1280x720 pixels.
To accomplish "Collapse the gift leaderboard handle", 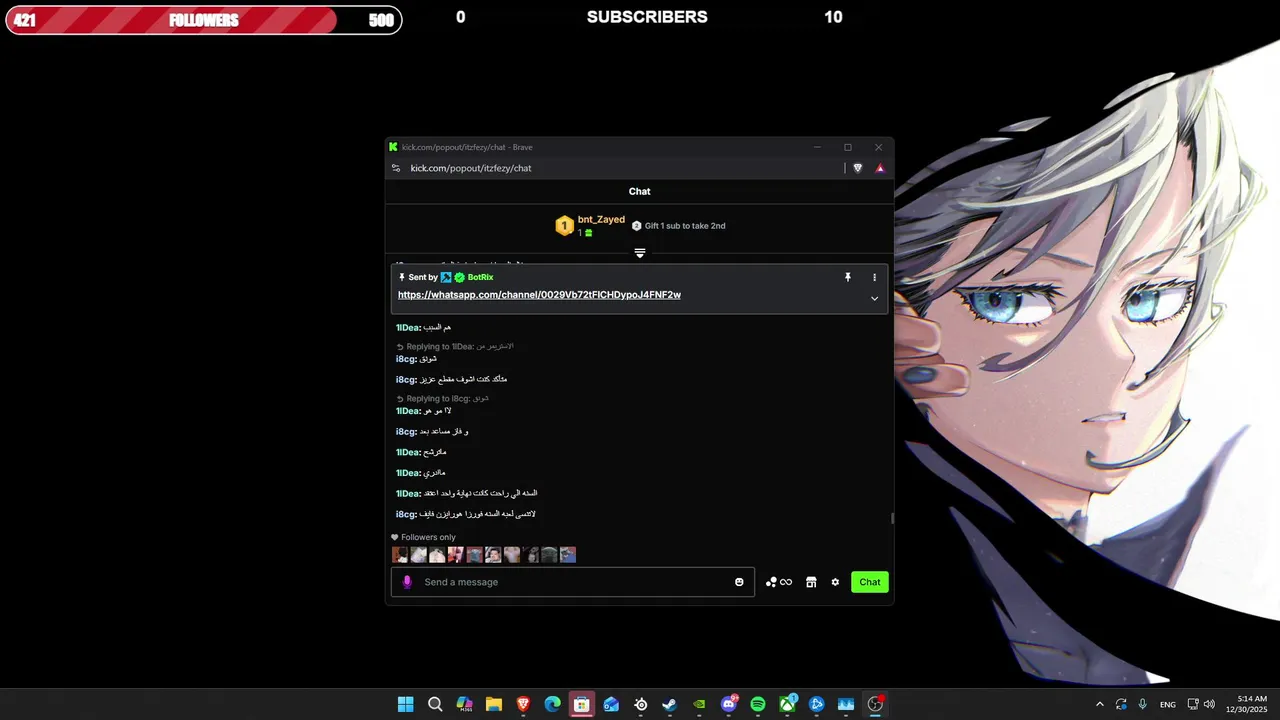I will 640,253.
